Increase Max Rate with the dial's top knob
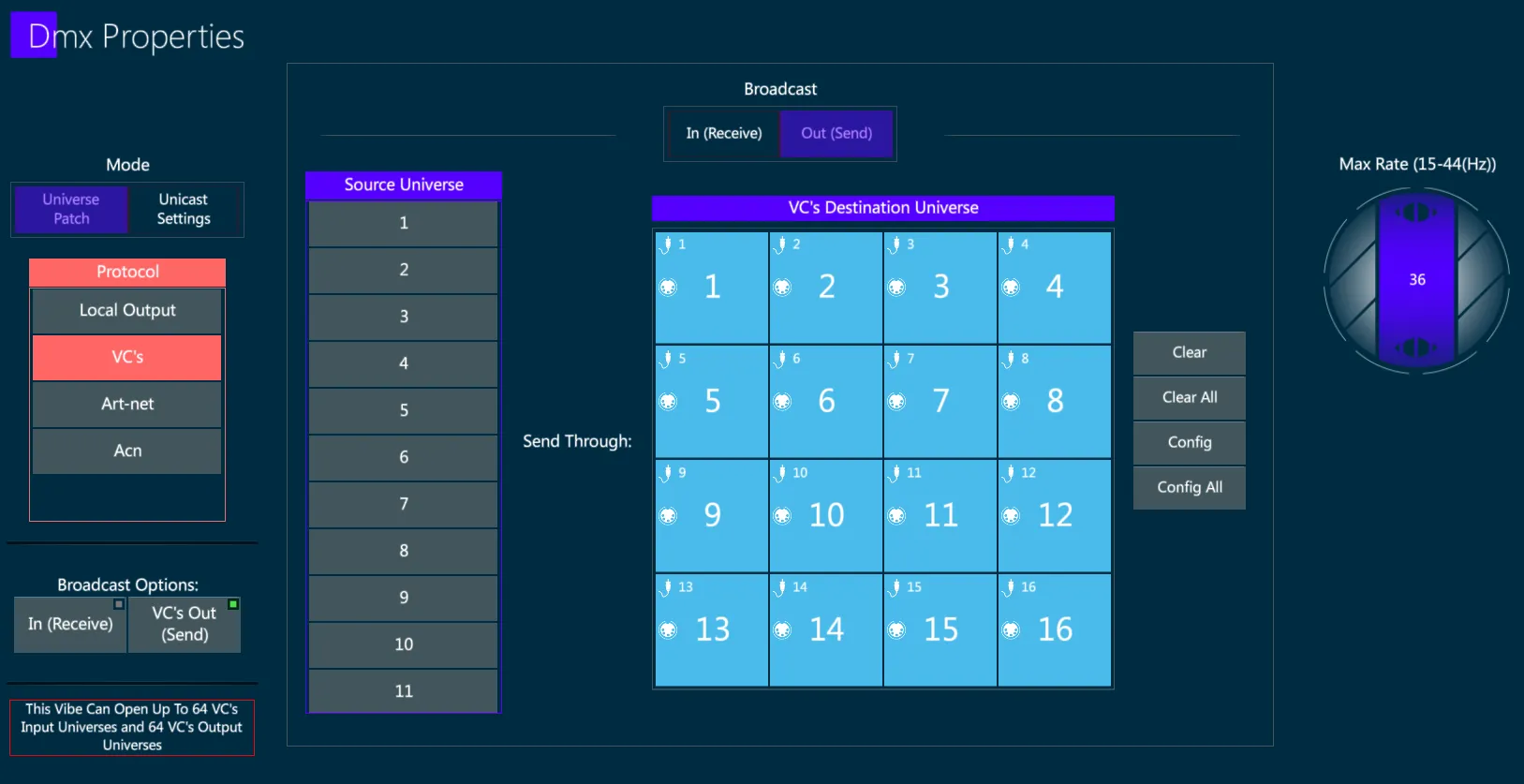Image resolution: width=1524 pixels, height=784 pixels. click(x=1417, y=213)
